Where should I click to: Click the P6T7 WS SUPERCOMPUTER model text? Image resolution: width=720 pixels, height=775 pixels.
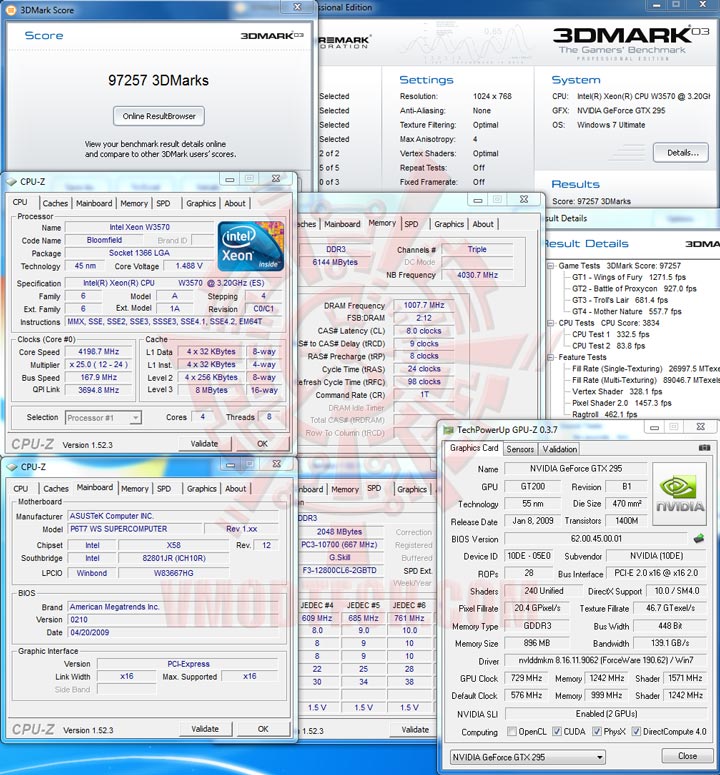tap(119, 528)
